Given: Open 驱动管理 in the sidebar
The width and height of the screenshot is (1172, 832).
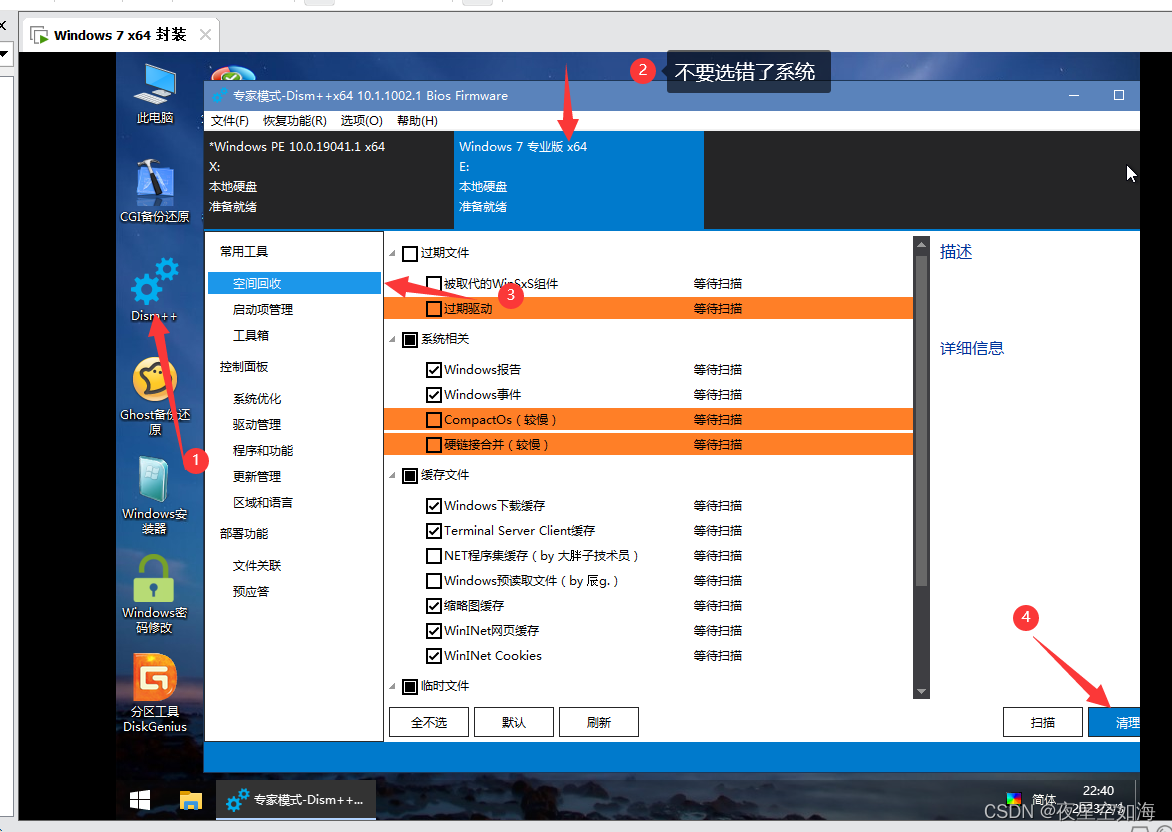Looking at the screenshot, I should pos(257,425).
